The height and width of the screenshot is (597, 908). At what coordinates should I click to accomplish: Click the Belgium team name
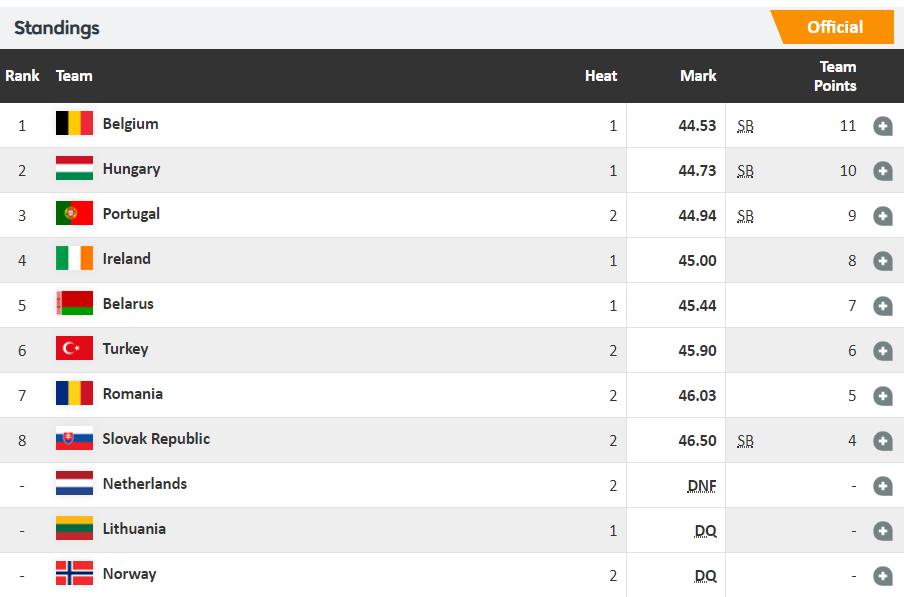130,124
